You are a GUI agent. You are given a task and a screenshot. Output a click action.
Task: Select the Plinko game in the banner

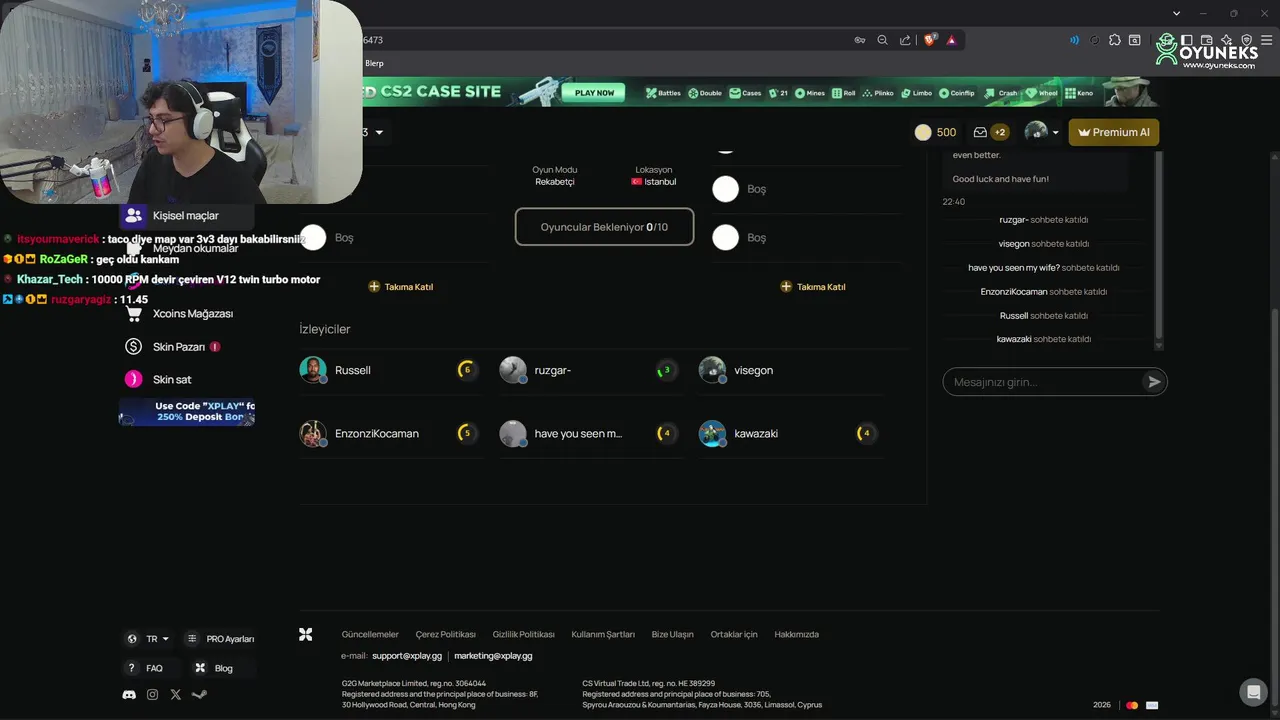(877, 93)
